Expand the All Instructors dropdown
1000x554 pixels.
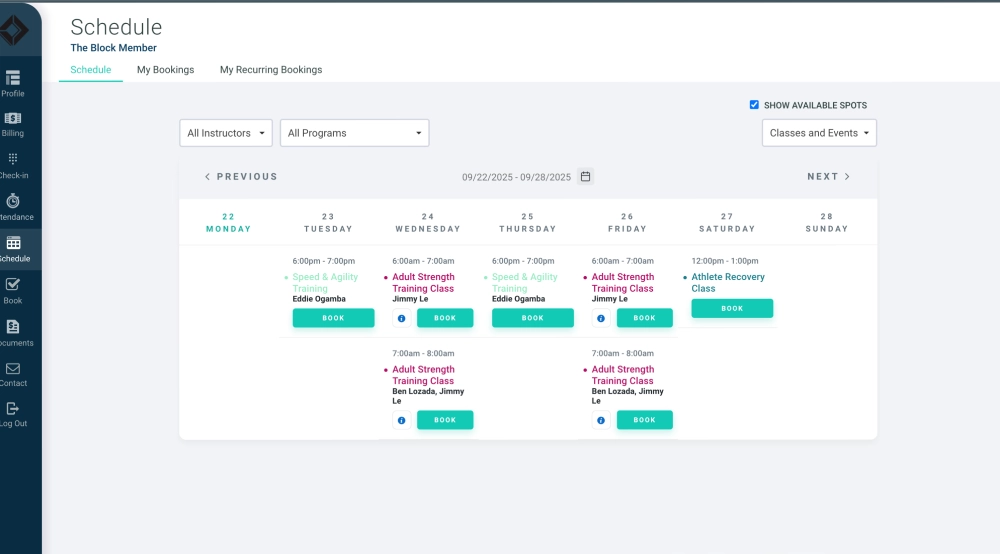point(226,133)
